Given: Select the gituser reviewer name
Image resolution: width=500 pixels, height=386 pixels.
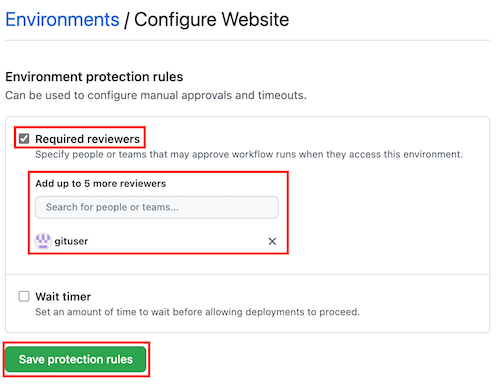Looking at the screenshot, I should [x=71, y=241].
